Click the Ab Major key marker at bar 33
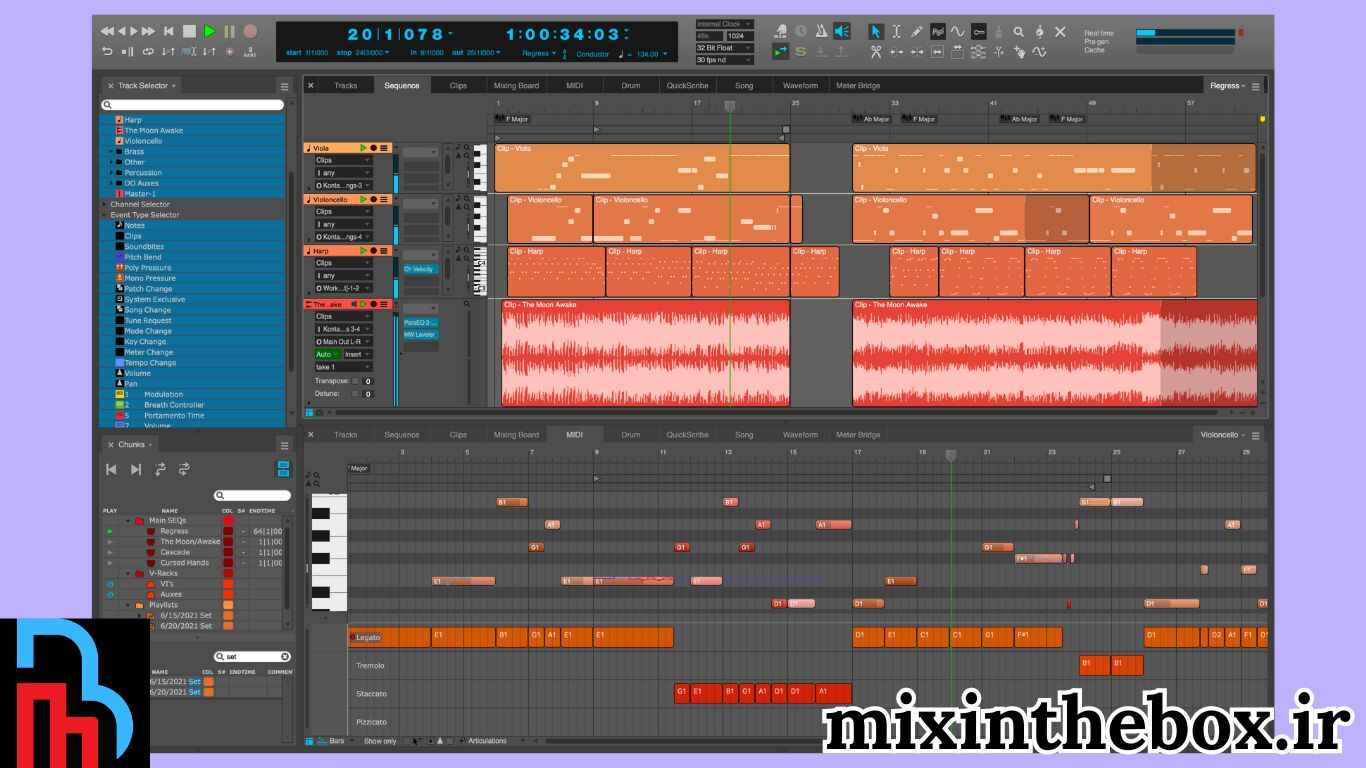 click(871, 119)
